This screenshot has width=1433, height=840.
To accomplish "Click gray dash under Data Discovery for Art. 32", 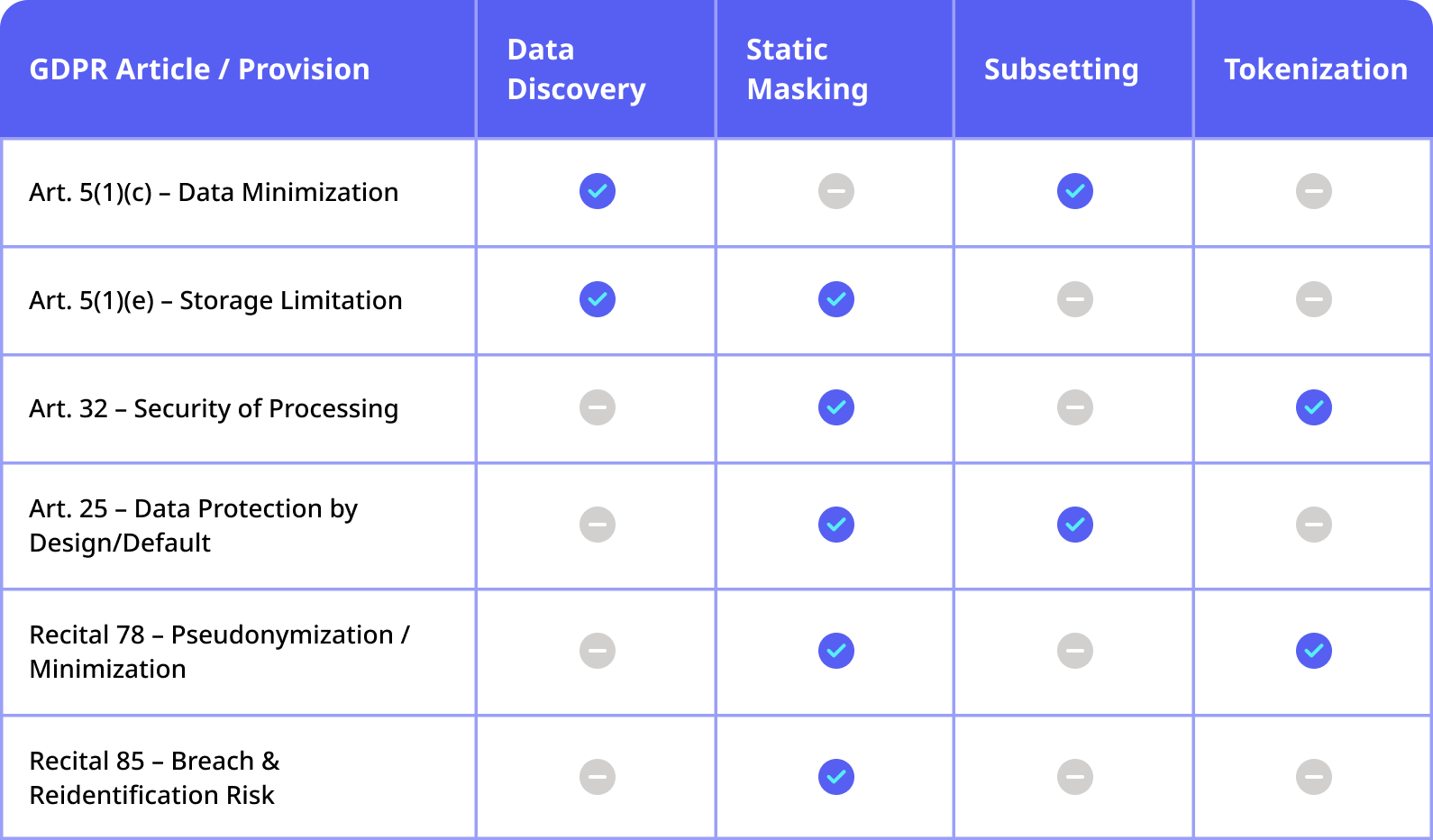I will pyautogui.click(x=598, y=407).
